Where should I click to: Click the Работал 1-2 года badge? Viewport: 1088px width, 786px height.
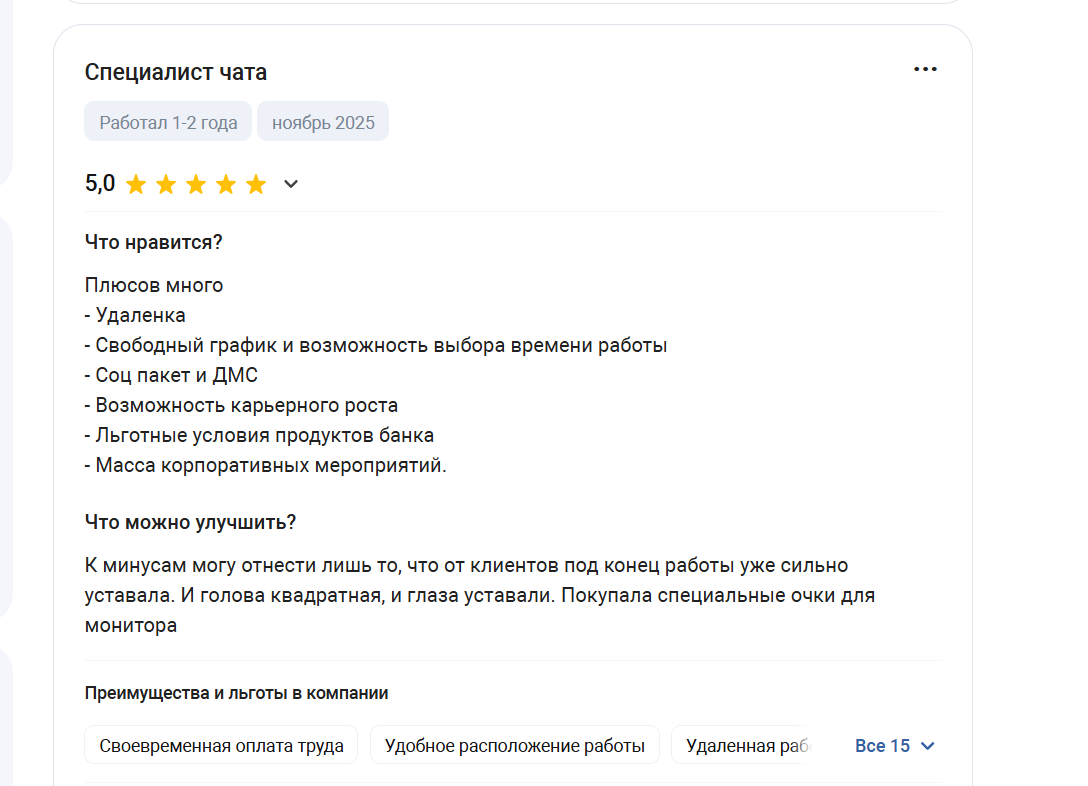168,122
